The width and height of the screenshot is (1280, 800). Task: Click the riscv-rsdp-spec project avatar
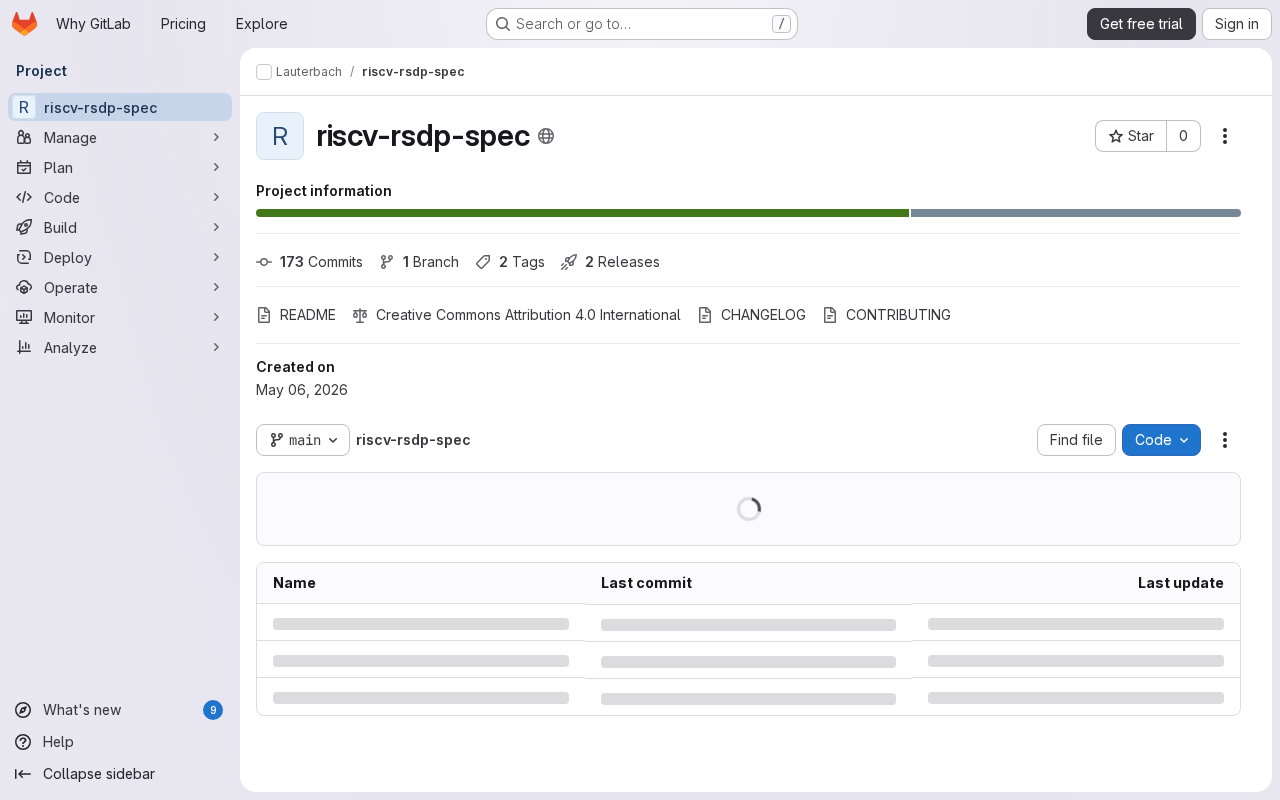[280, 136]
